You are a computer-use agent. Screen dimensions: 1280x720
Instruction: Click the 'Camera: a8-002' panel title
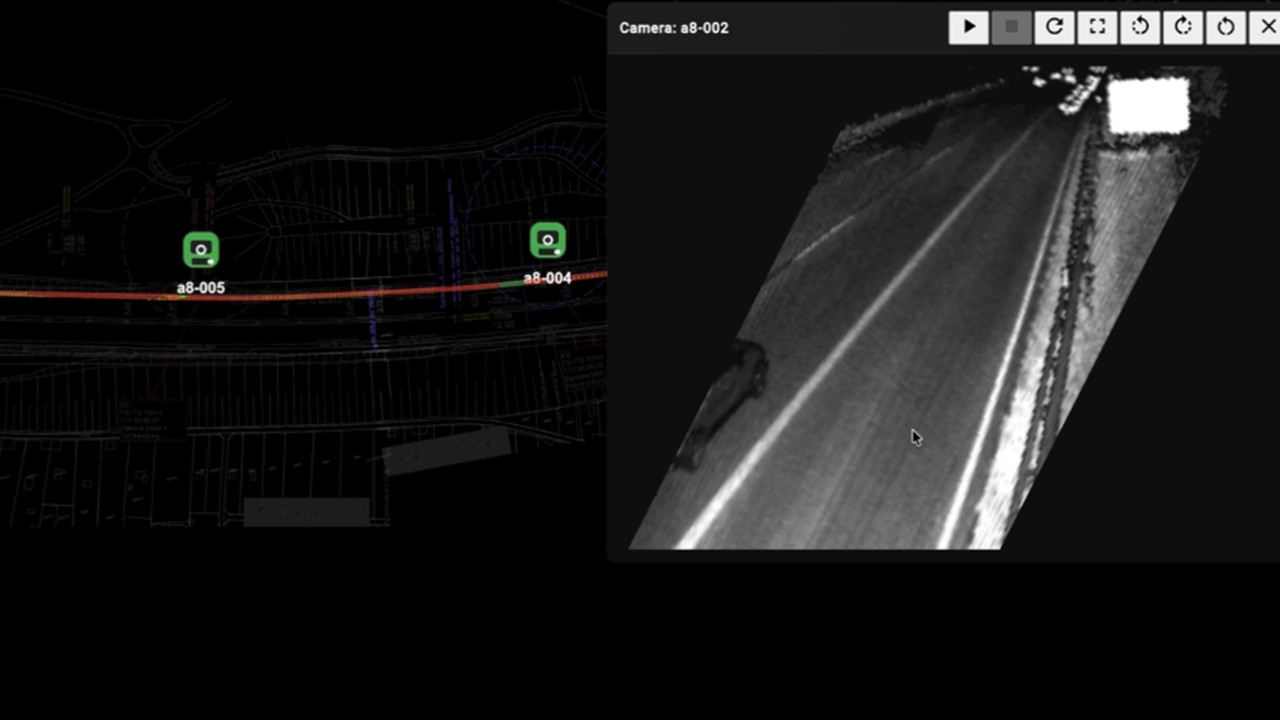(673, 28)
